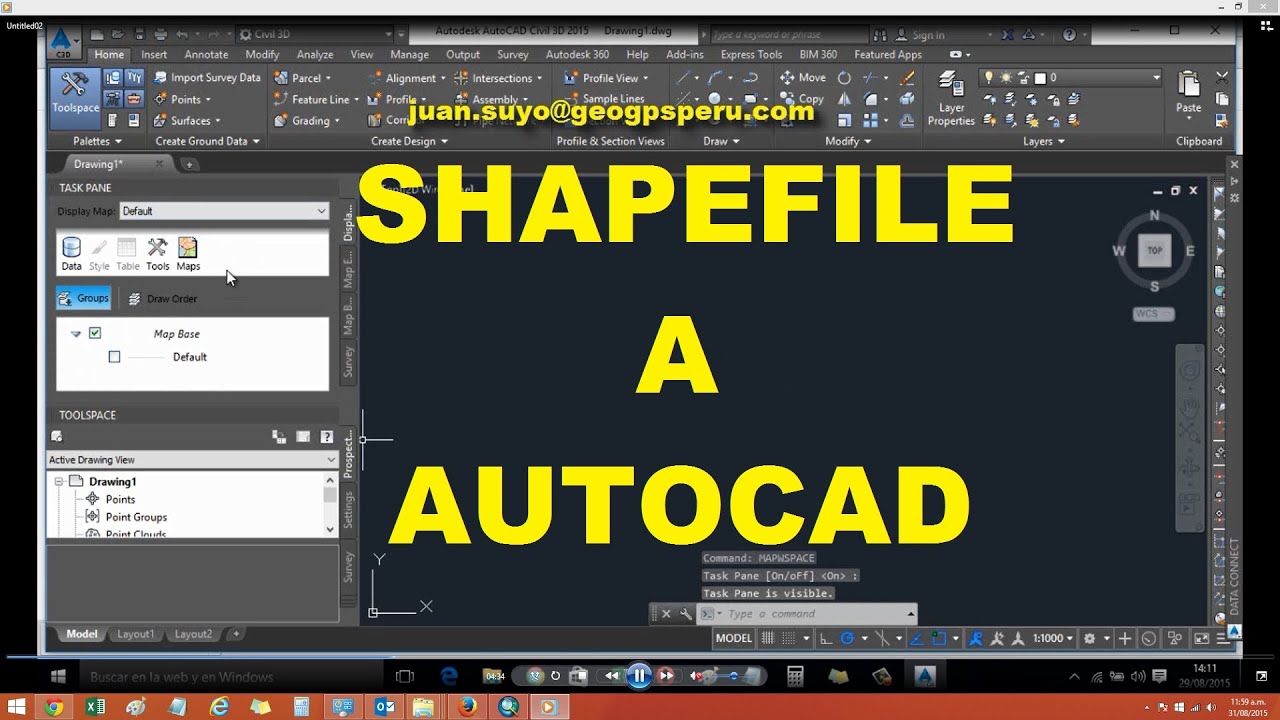Toggle the Default layer checkbox

(114, 357)
